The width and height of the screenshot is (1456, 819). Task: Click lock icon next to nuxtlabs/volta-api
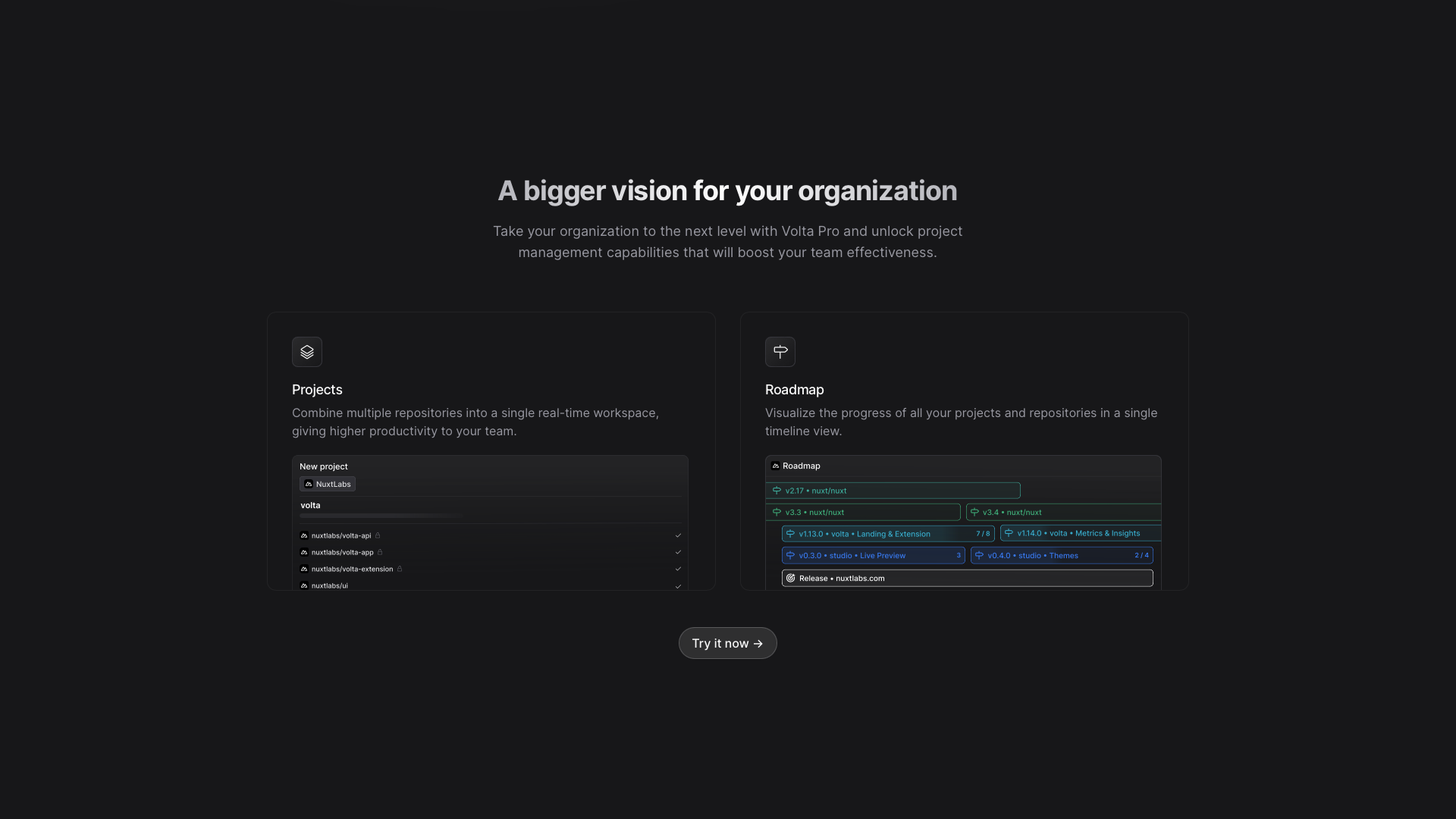(x=378, y=535)
